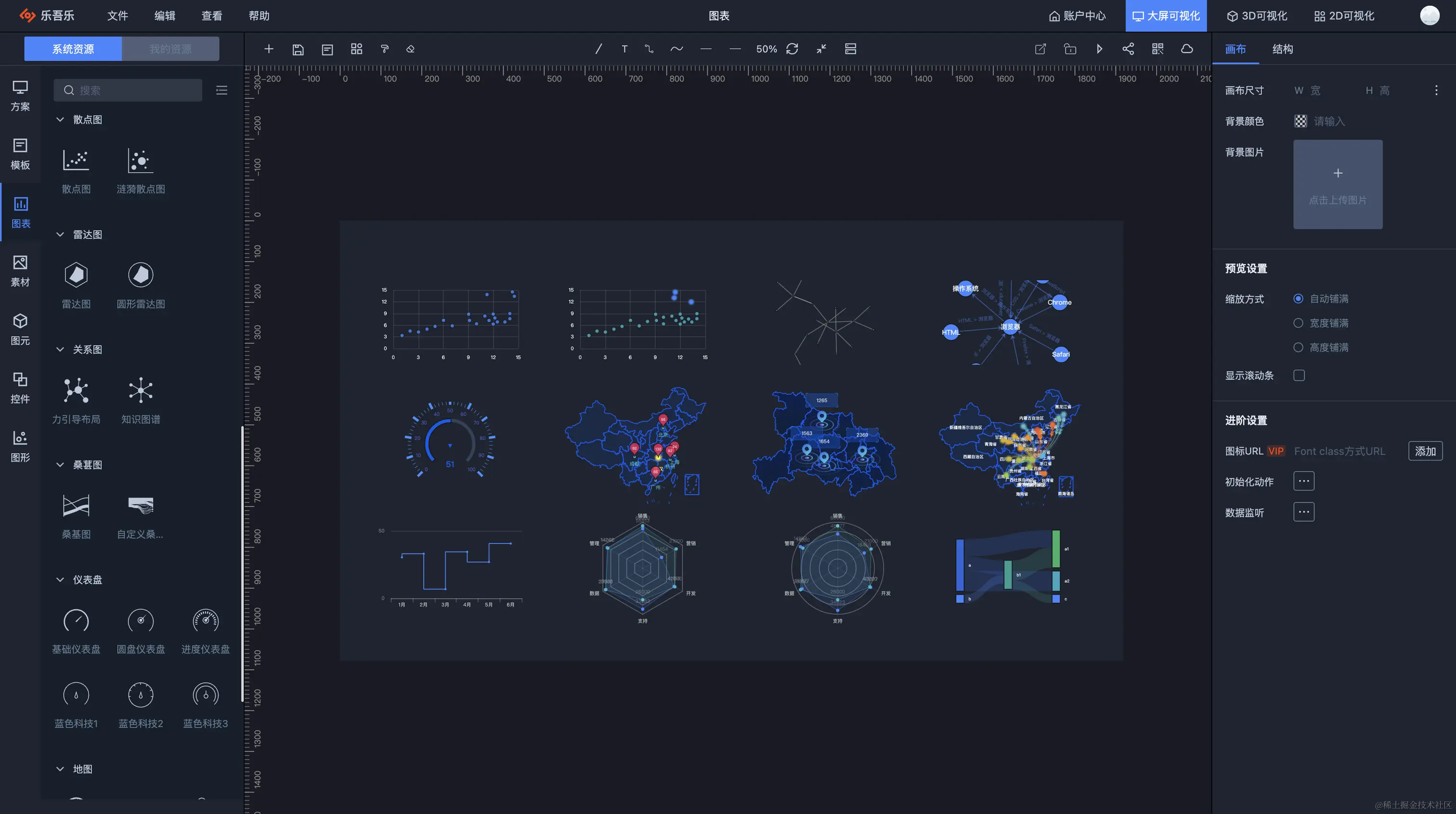The image size is (1456, 814).
Task: Collapse the 仪表盘 category
Action: 61,580
